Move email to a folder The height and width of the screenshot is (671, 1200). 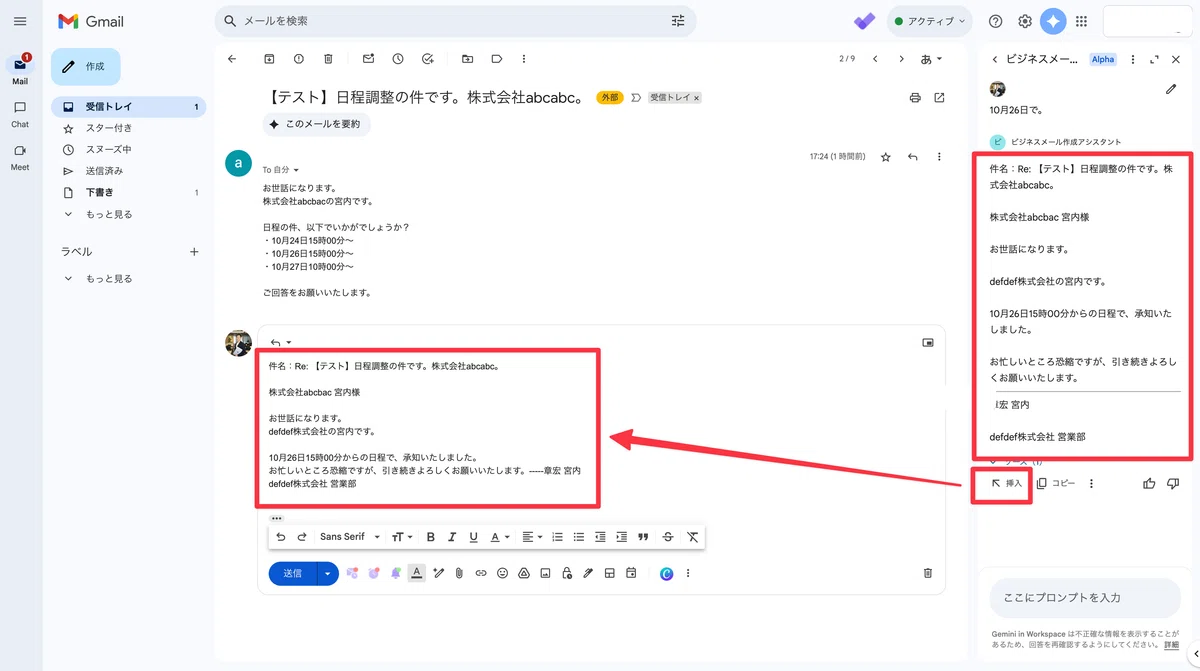(x=467, y=59)
